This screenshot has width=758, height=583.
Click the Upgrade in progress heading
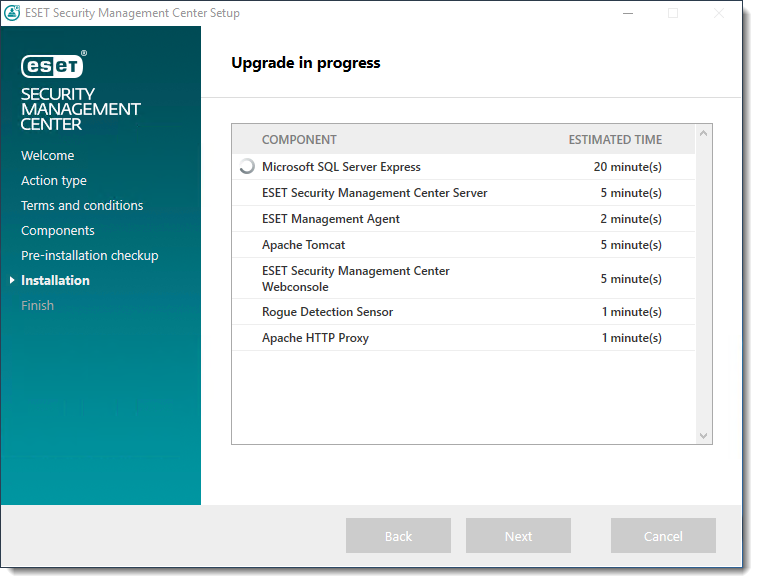click(306, 63)
